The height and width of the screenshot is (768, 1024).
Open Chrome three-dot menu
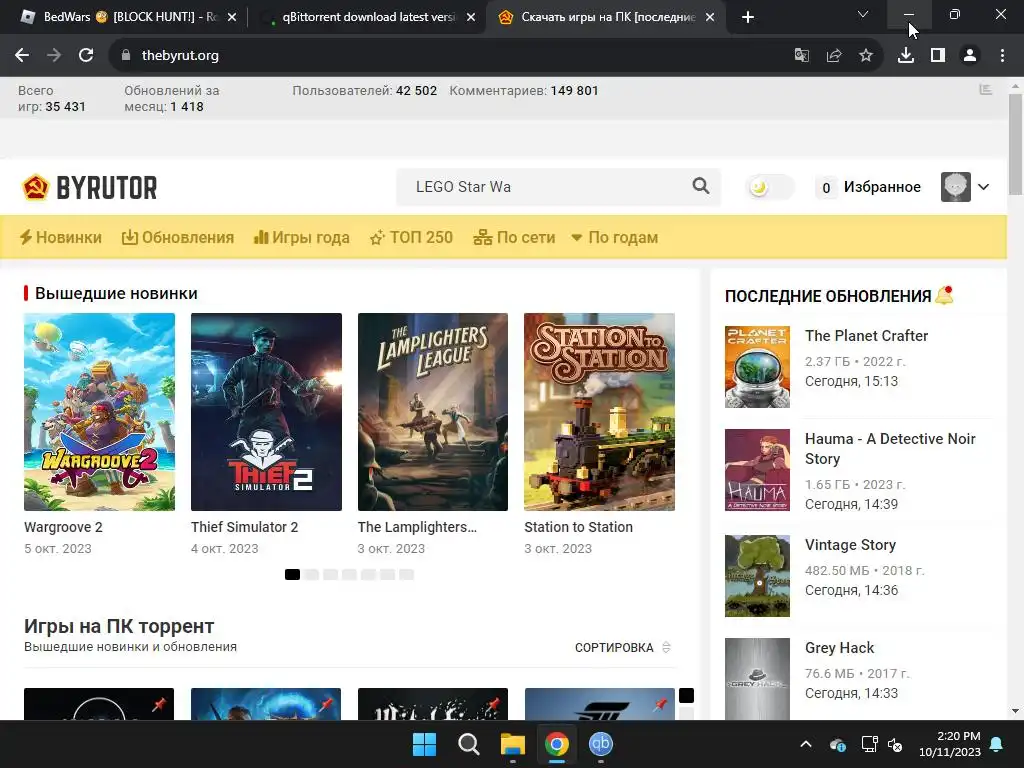click(x=1002, y=56)
